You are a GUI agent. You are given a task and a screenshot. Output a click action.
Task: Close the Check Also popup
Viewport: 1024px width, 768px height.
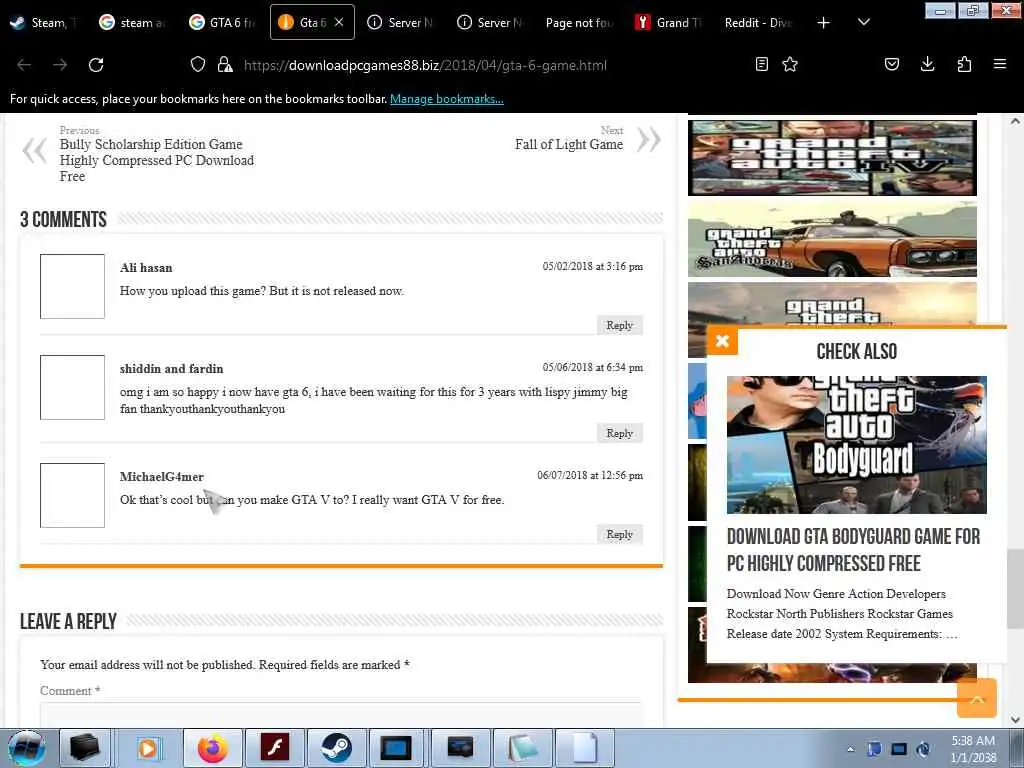[722, 340]
